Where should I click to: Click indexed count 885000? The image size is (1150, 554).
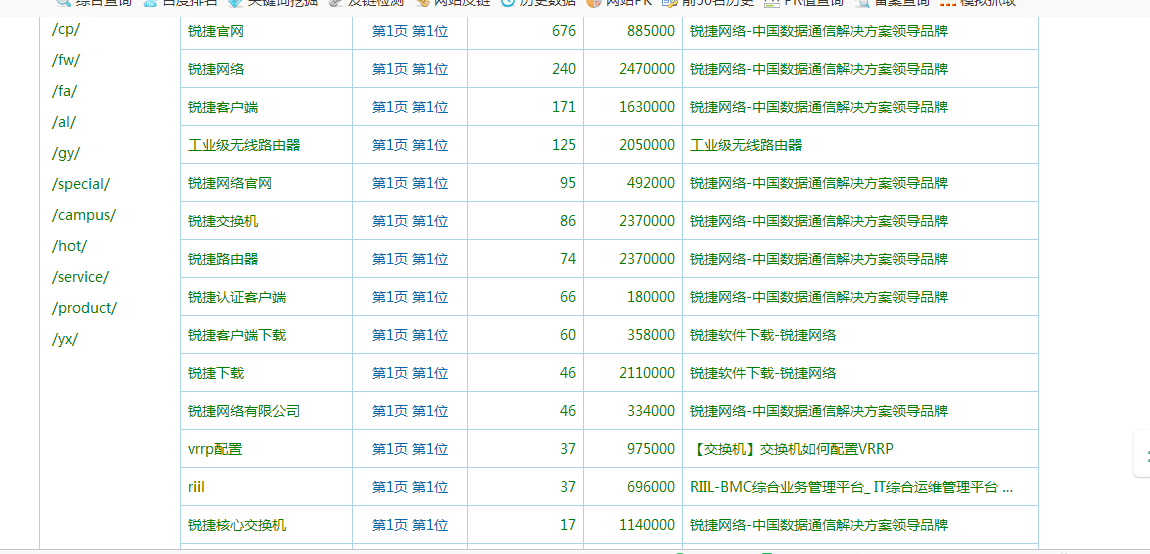(651, 31)
